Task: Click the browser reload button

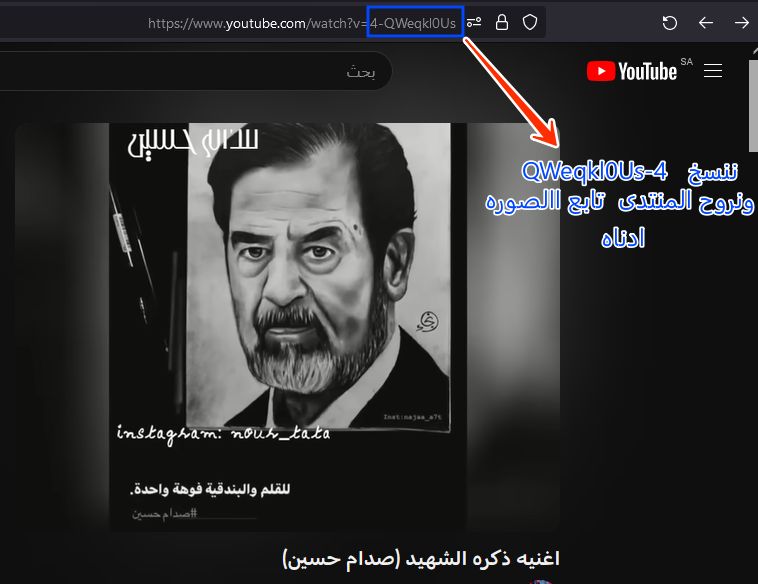Action: click(x=670, y=23)
